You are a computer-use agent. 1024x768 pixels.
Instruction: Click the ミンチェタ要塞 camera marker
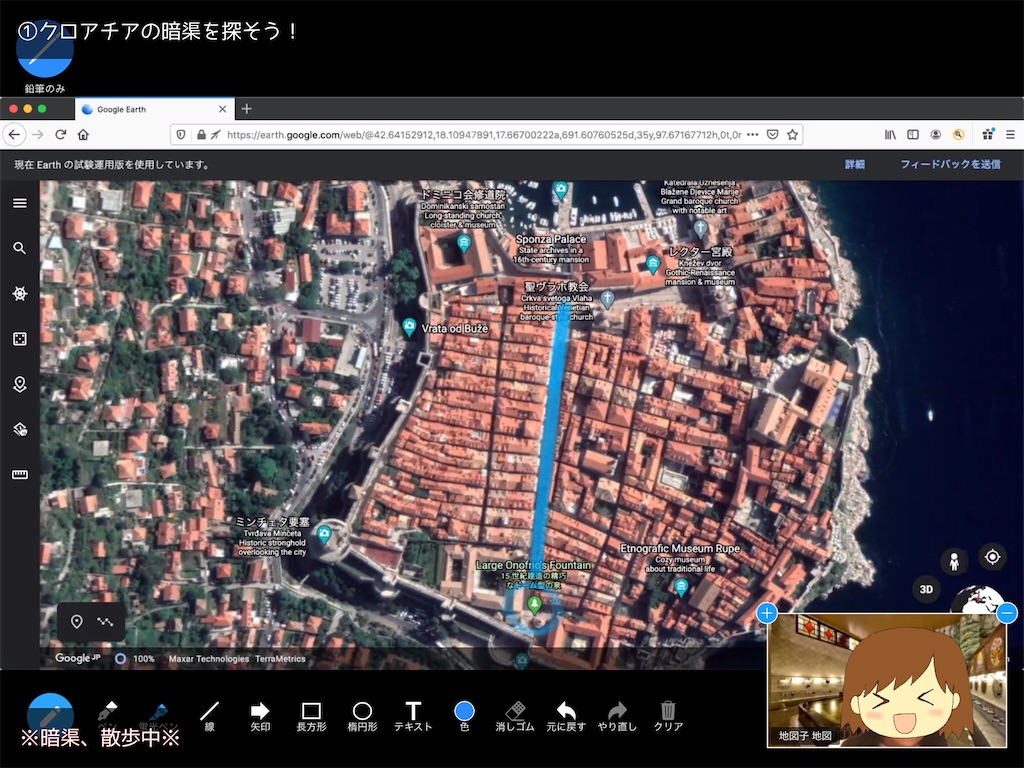pyautogui.click(x=323, y=536)
